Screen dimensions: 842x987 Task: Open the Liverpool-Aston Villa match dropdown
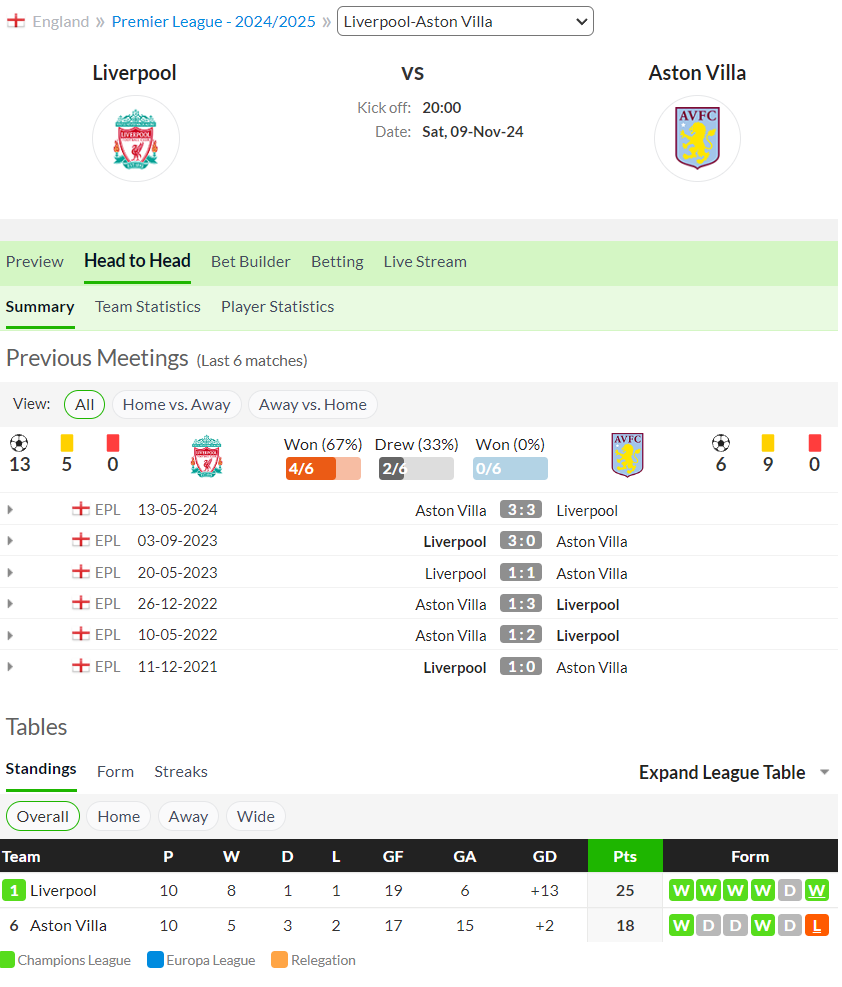click(465, 21)
